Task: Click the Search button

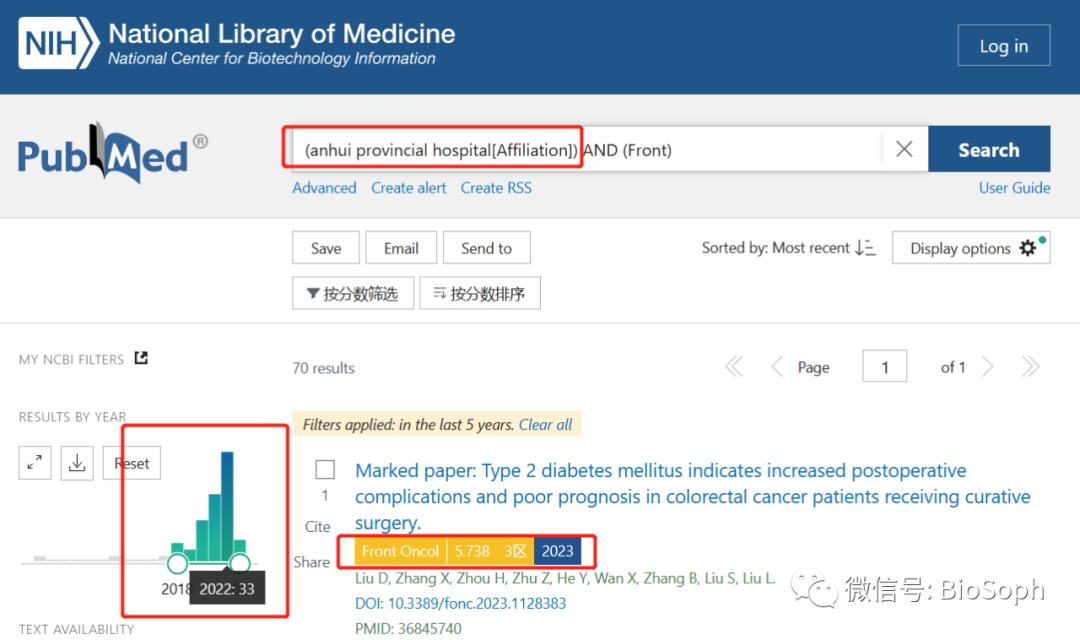Action: (988, 149)
